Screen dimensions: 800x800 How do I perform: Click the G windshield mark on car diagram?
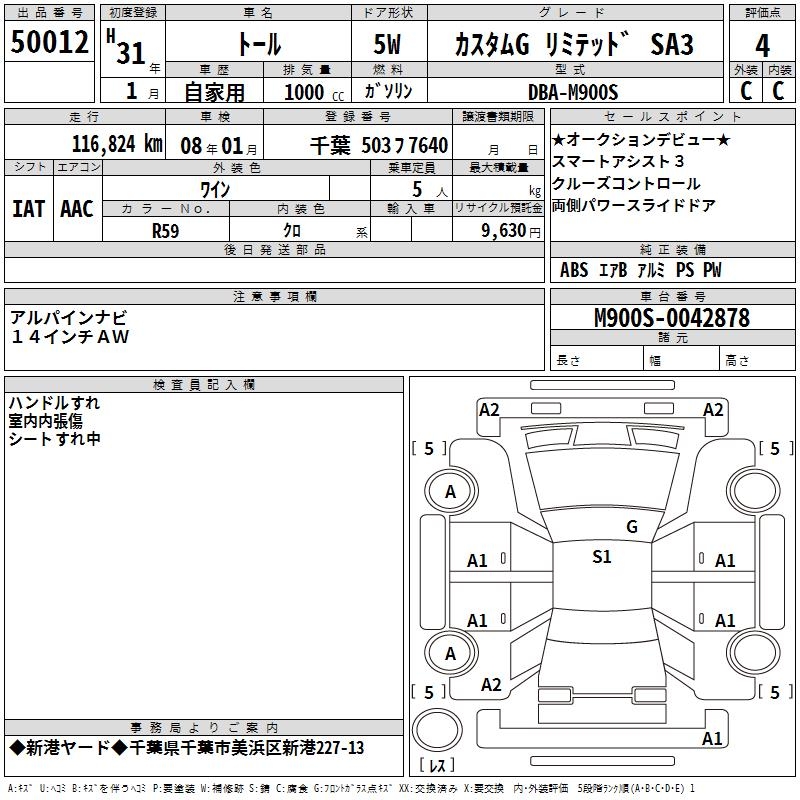[631, 526]
